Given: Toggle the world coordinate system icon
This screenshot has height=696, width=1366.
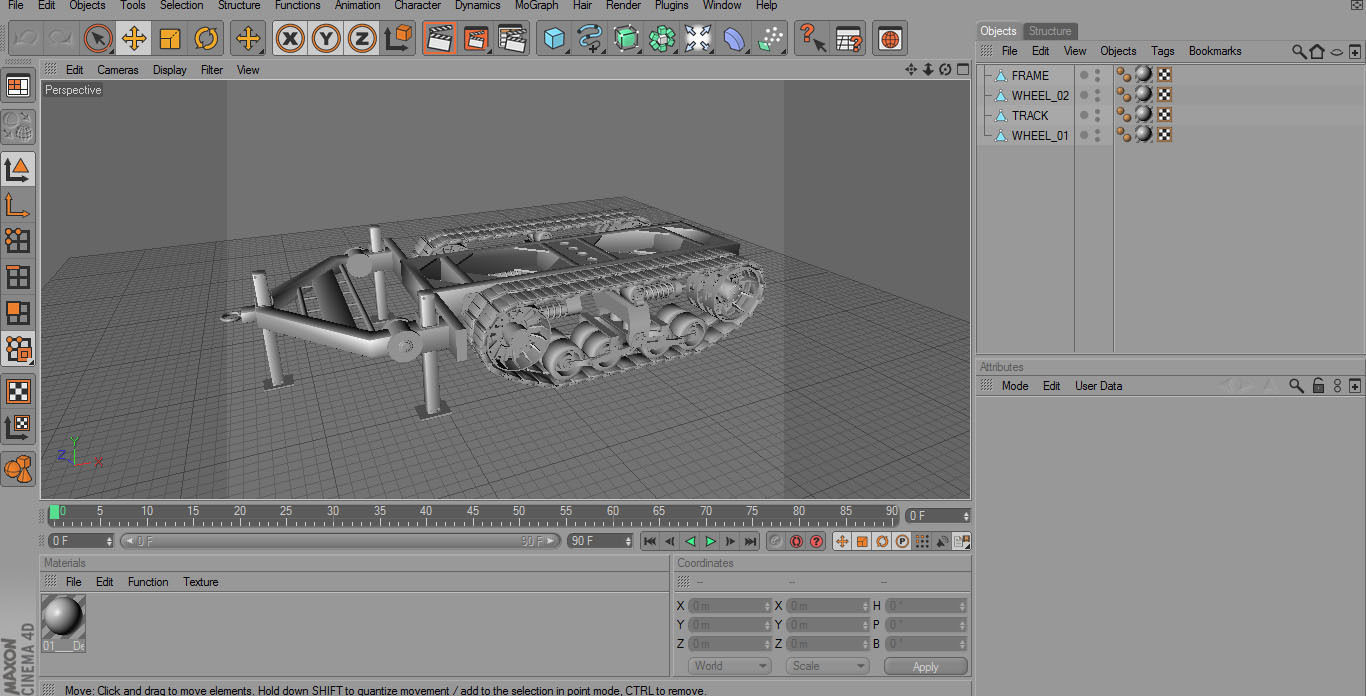Looking at the screenshot, I should 398,39.
